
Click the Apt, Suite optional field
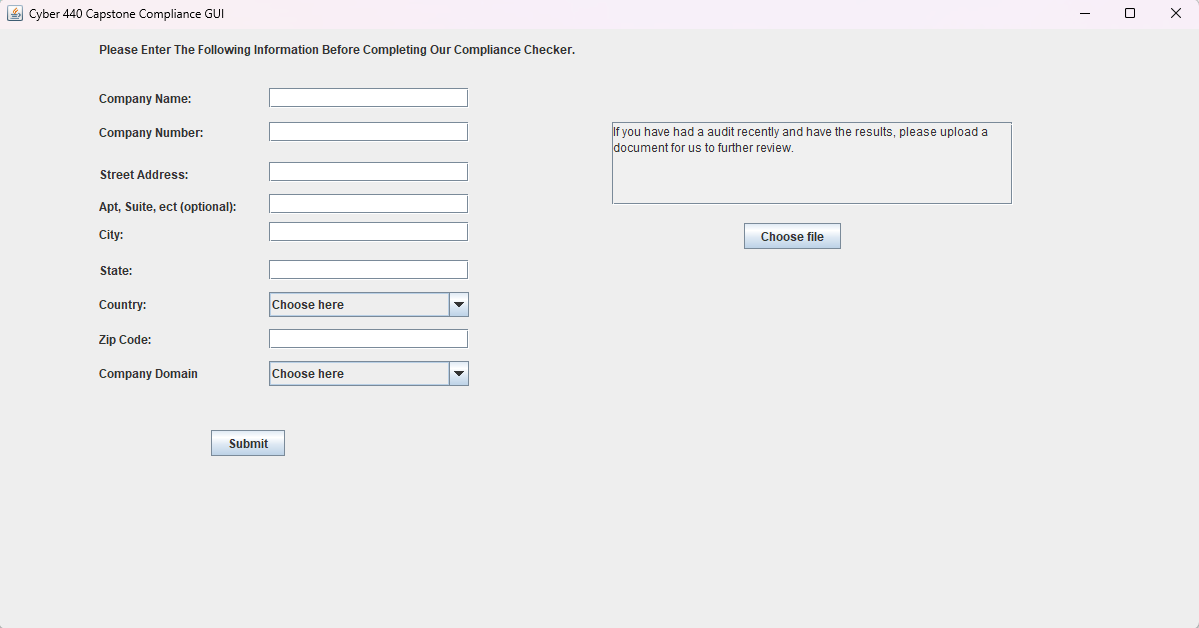[368, 204]
